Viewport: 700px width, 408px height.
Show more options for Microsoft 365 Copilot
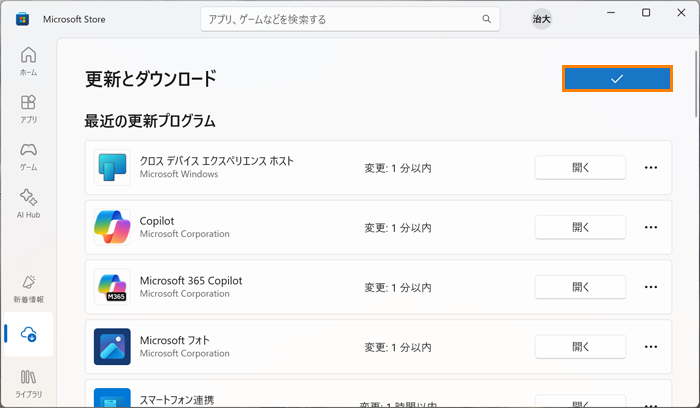pyautogui.click(x=650, y=287)
